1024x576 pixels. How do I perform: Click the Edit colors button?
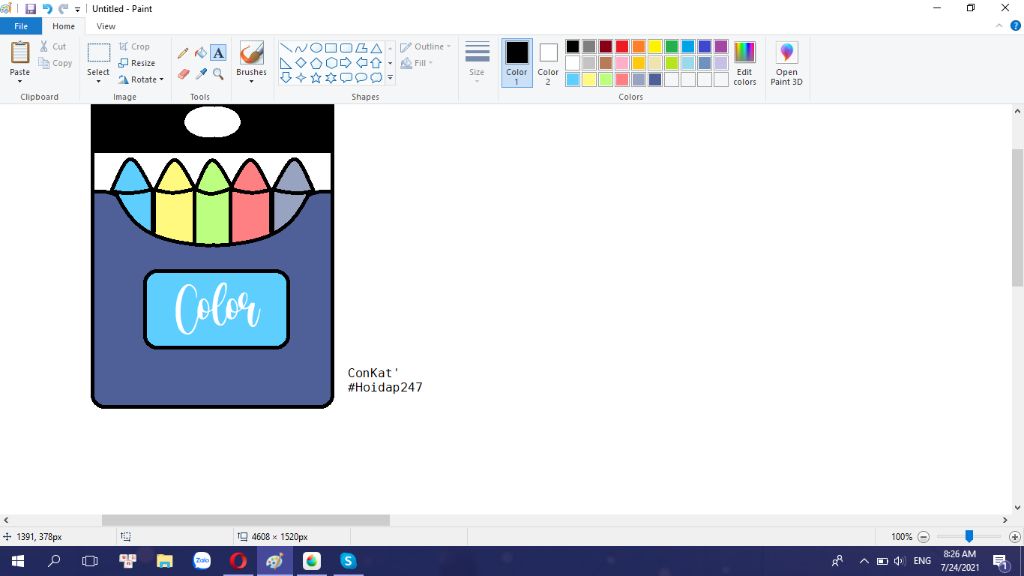tap(744, 63)
